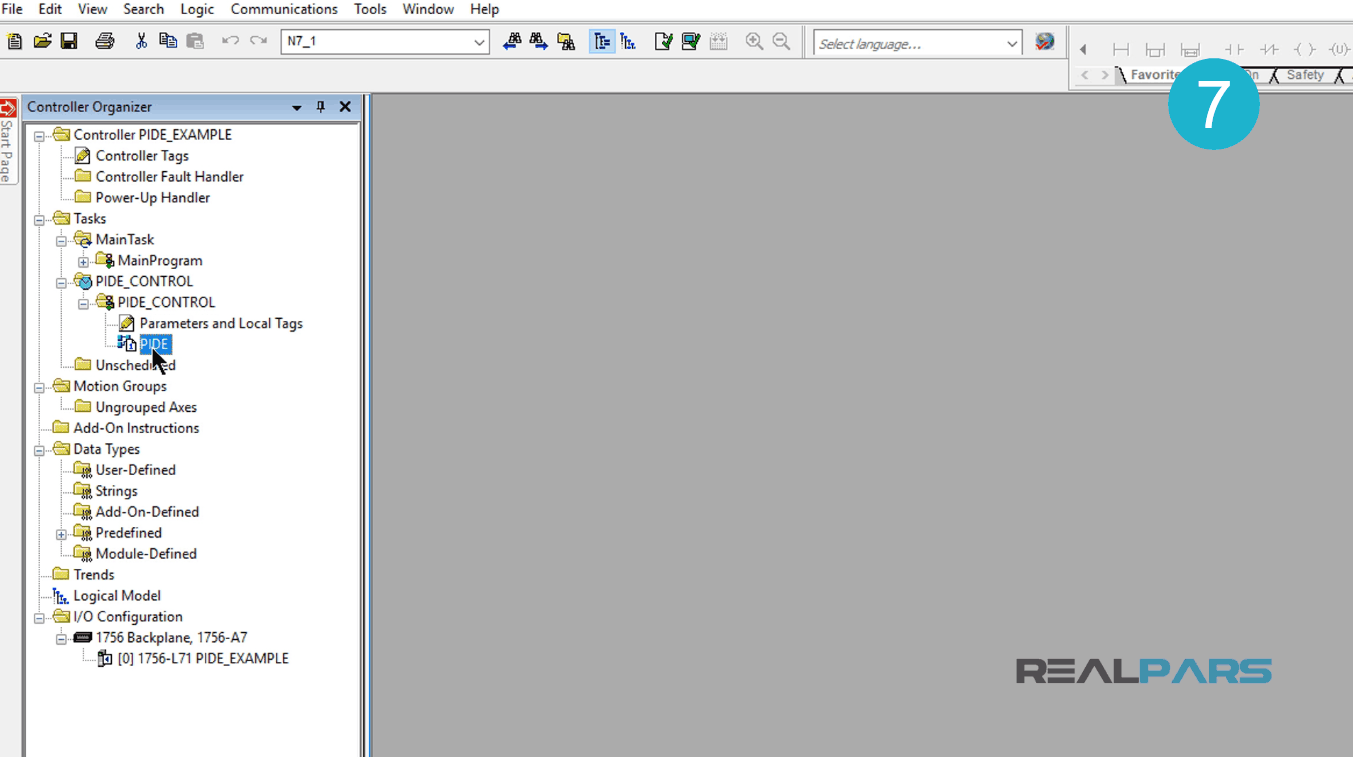1353x757 pixels.
Task: Select Add-On Instructions folder
Action: tap(136, 428)
